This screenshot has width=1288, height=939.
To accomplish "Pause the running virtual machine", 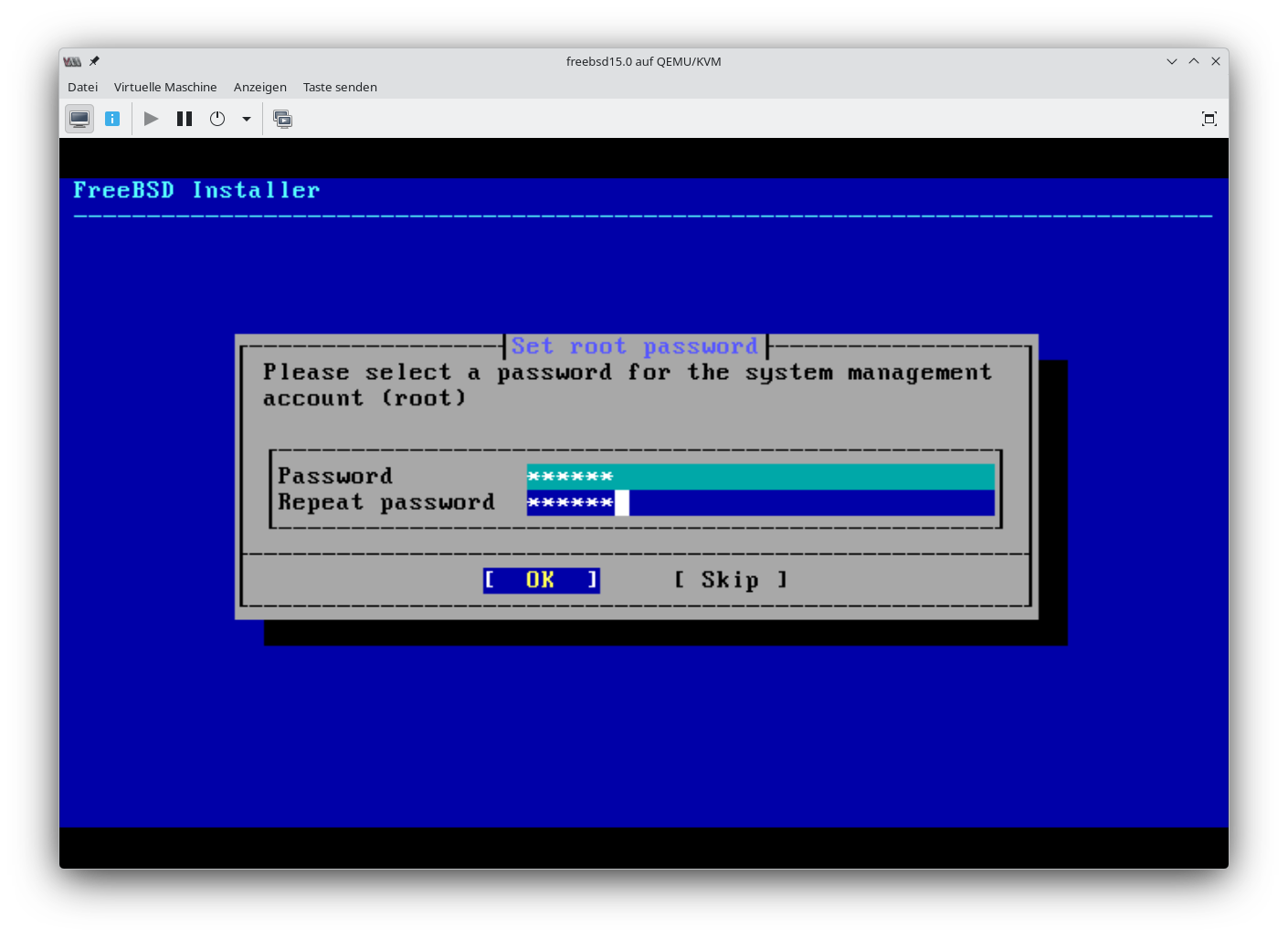I will pos(185,119).
